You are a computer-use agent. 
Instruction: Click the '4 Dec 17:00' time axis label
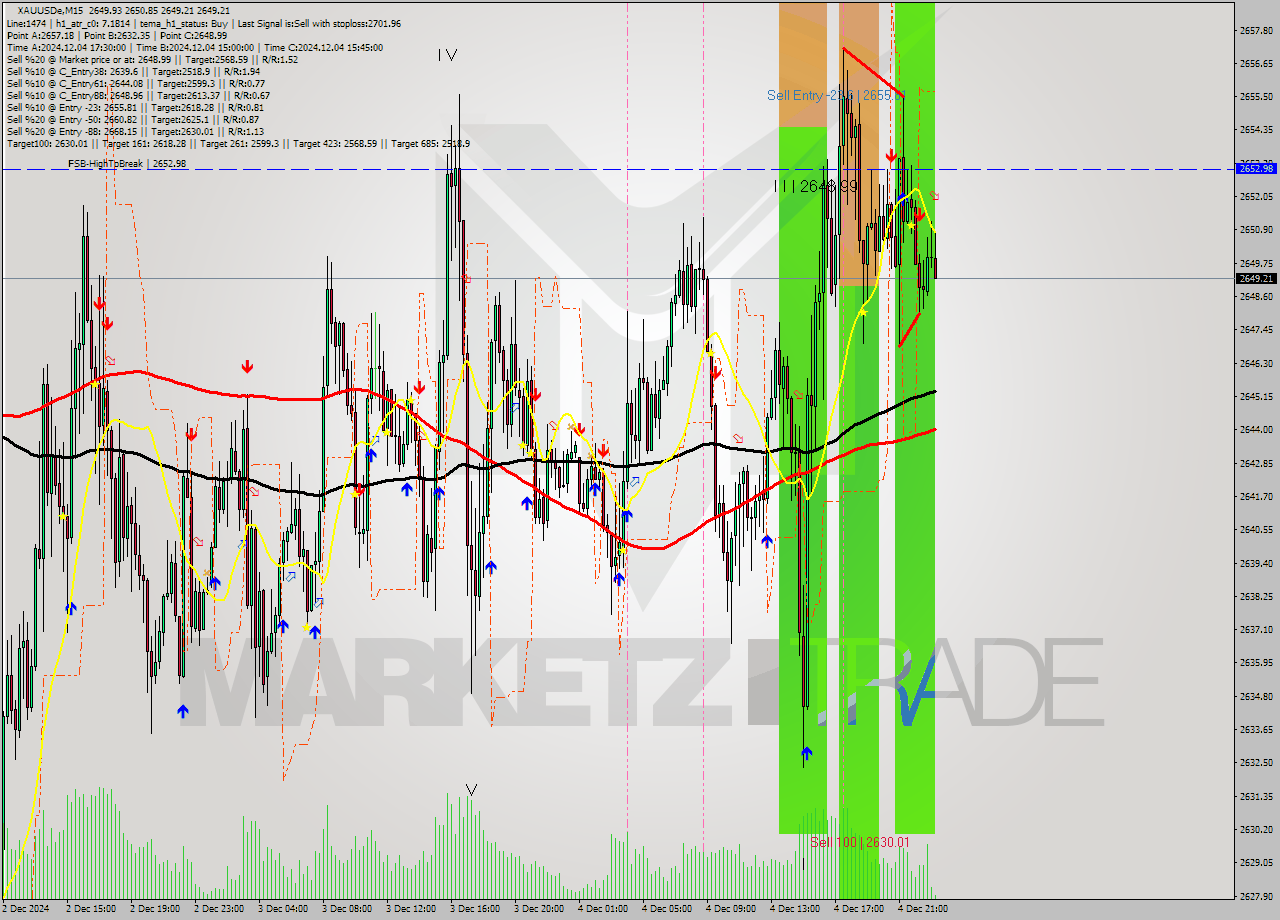[859, 909]
